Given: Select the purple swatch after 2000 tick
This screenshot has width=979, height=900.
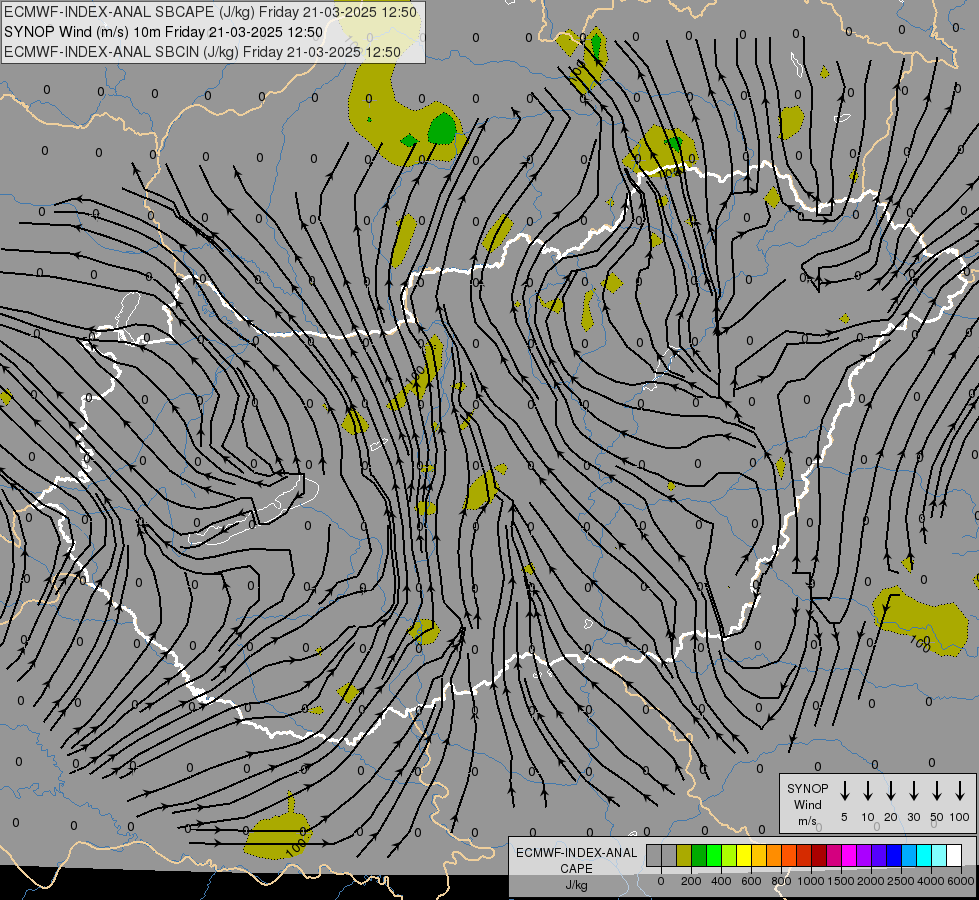Looking at the screenshot, I should (879, 856).
